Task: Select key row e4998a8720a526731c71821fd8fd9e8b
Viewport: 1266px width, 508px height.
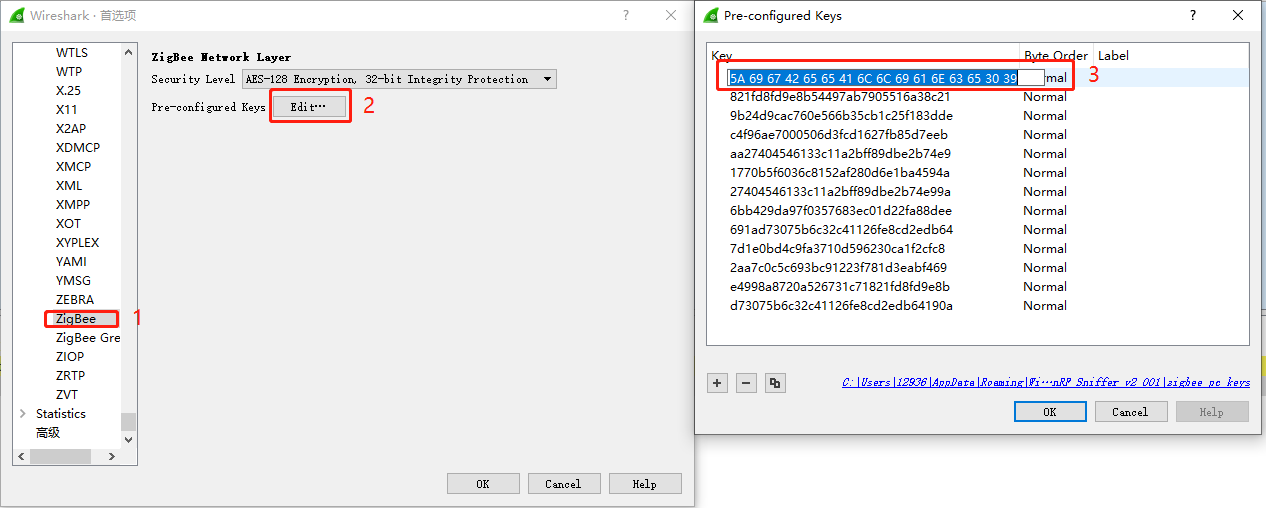Action: (840, 287)
